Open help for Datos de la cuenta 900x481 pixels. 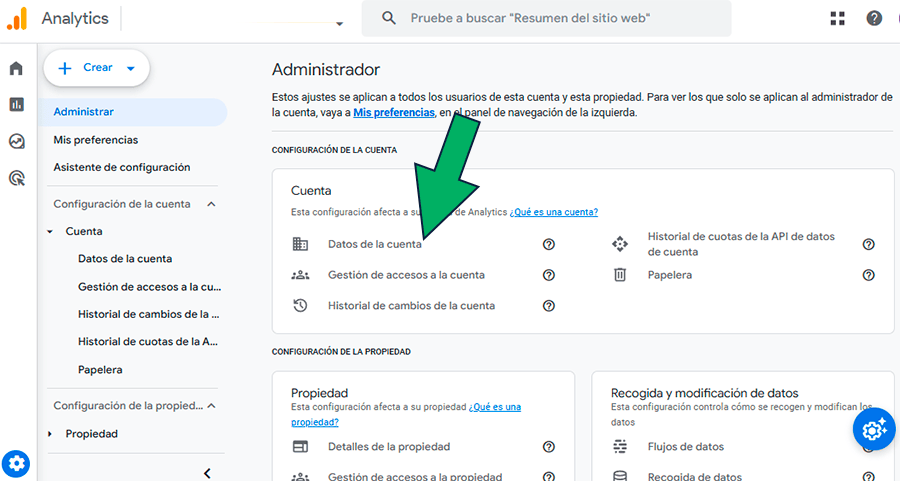pos(549,245)
